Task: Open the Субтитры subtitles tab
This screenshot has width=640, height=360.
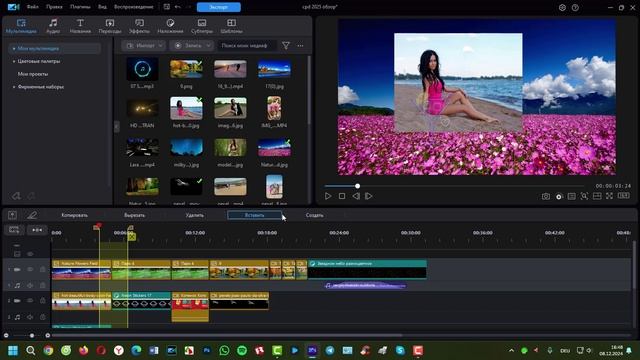Action: pyautogui.click(x=202, y=26)
